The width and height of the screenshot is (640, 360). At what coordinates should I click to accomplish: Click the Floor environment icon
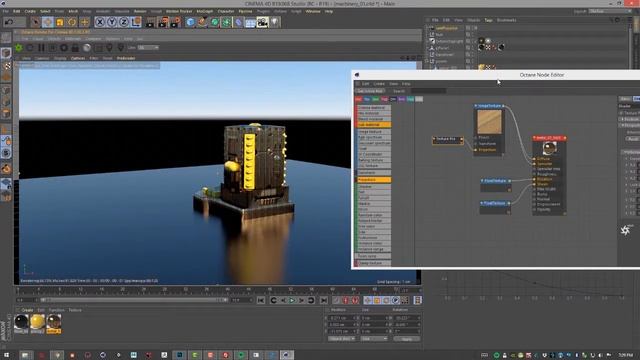tap(251, 22)
